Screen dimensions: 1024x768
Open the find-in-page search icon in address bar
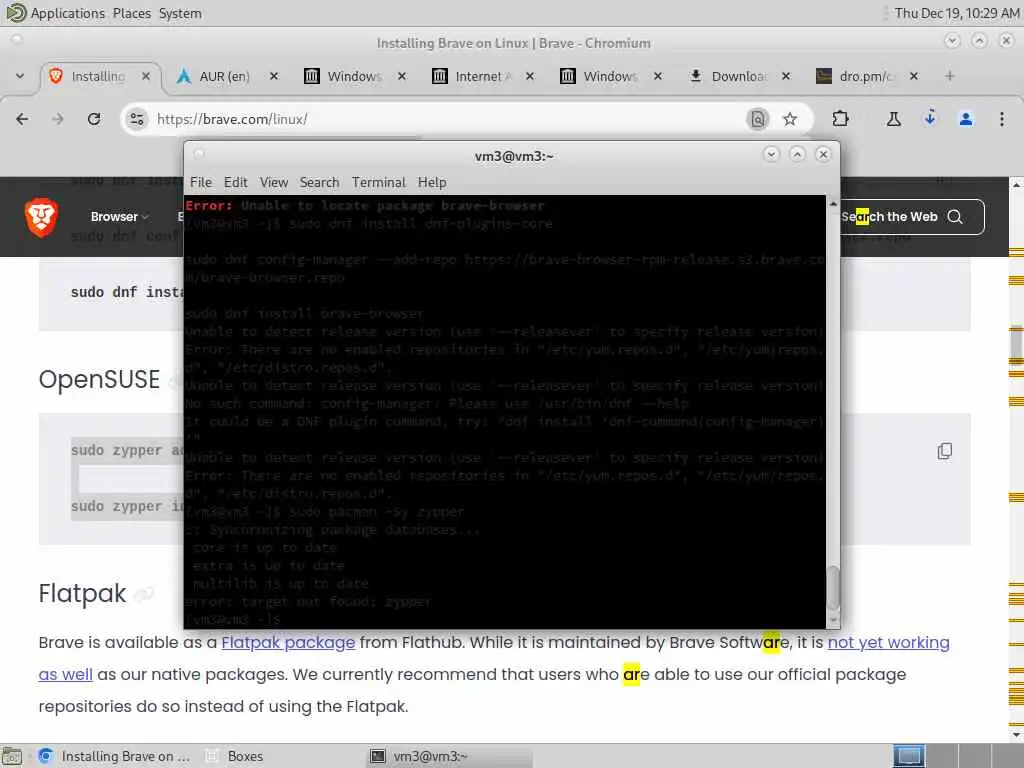(758, 119)
